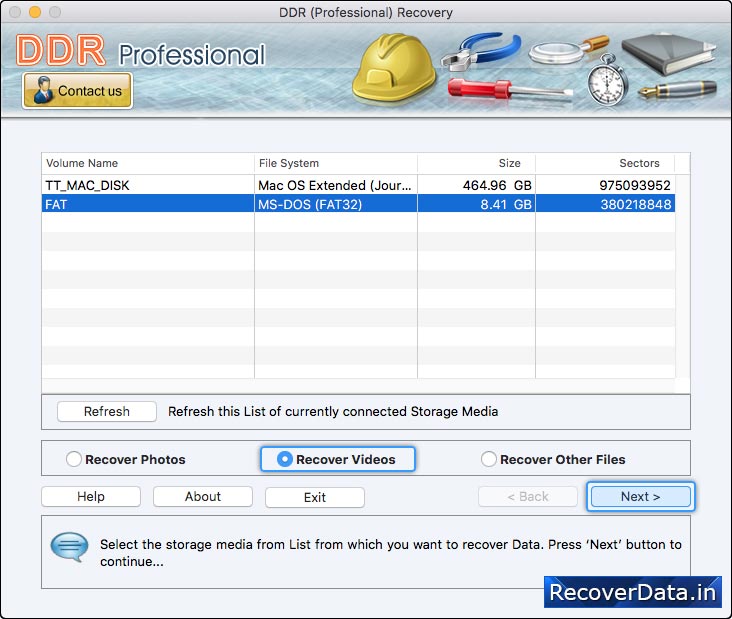This screenshot has height=619, width=732.
Task: Minimize the window with yellow button
Action: tap(35, 12)
